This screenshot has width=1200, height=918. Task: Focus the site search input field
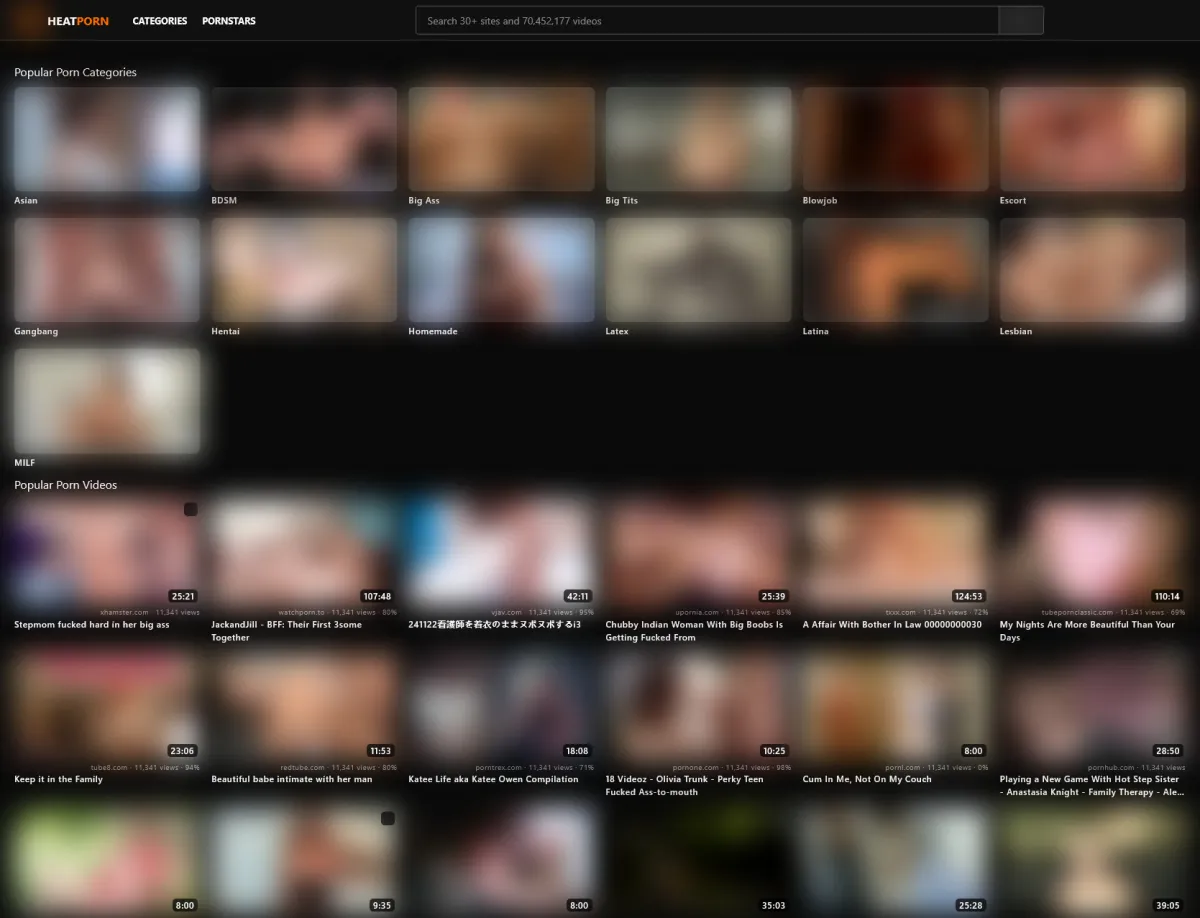point(706,21)
